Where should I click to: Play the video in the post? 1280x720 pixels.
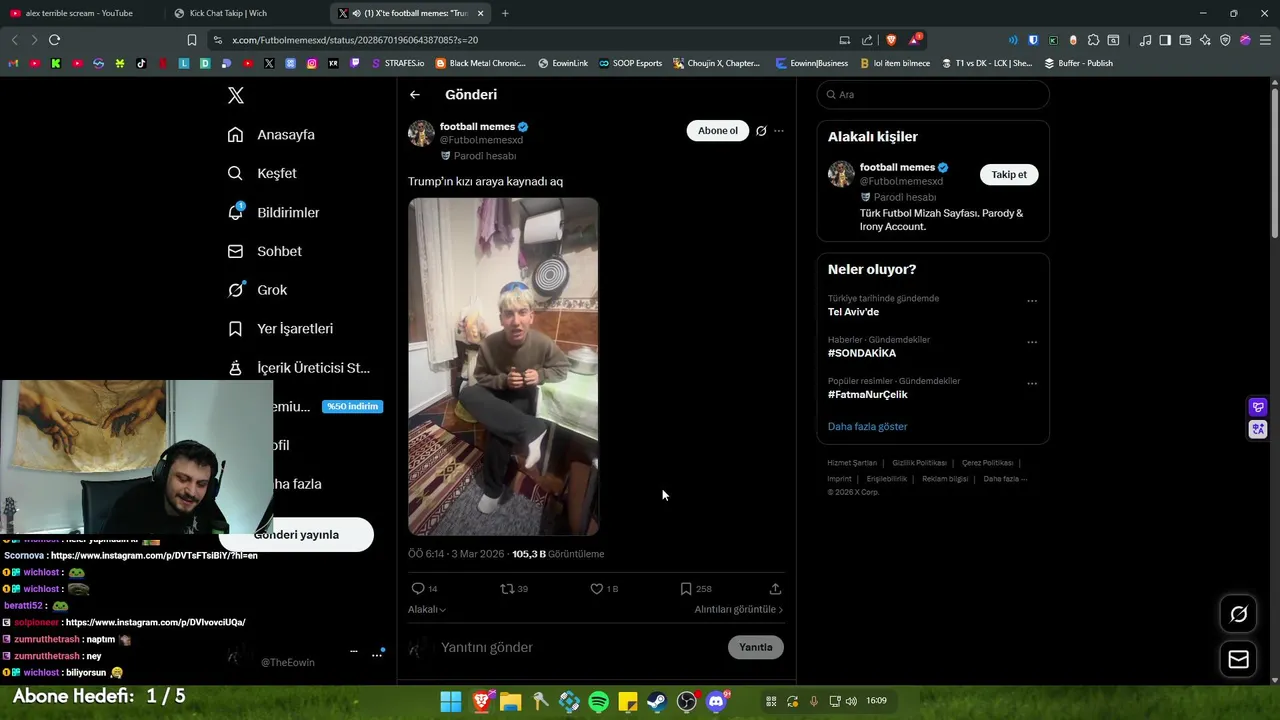click(503, 366)
